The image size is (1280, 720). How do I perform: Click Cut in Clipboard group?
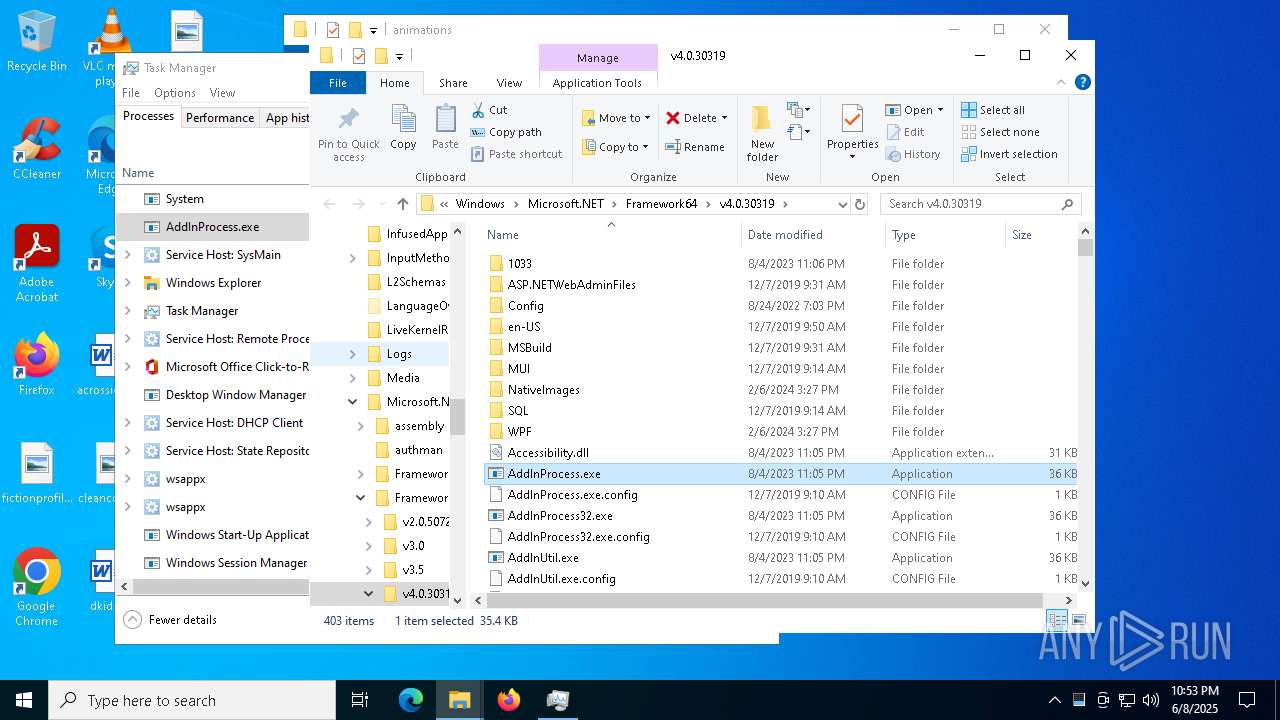pos(489,110)
